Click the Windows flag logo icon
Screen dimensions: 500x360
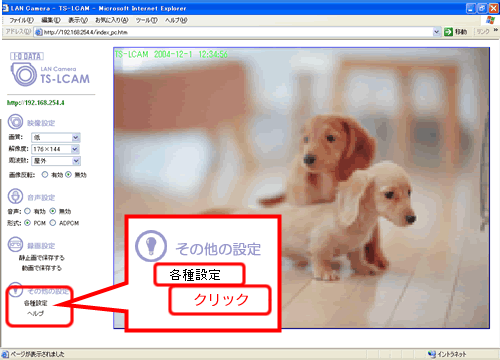coord(490,20)
